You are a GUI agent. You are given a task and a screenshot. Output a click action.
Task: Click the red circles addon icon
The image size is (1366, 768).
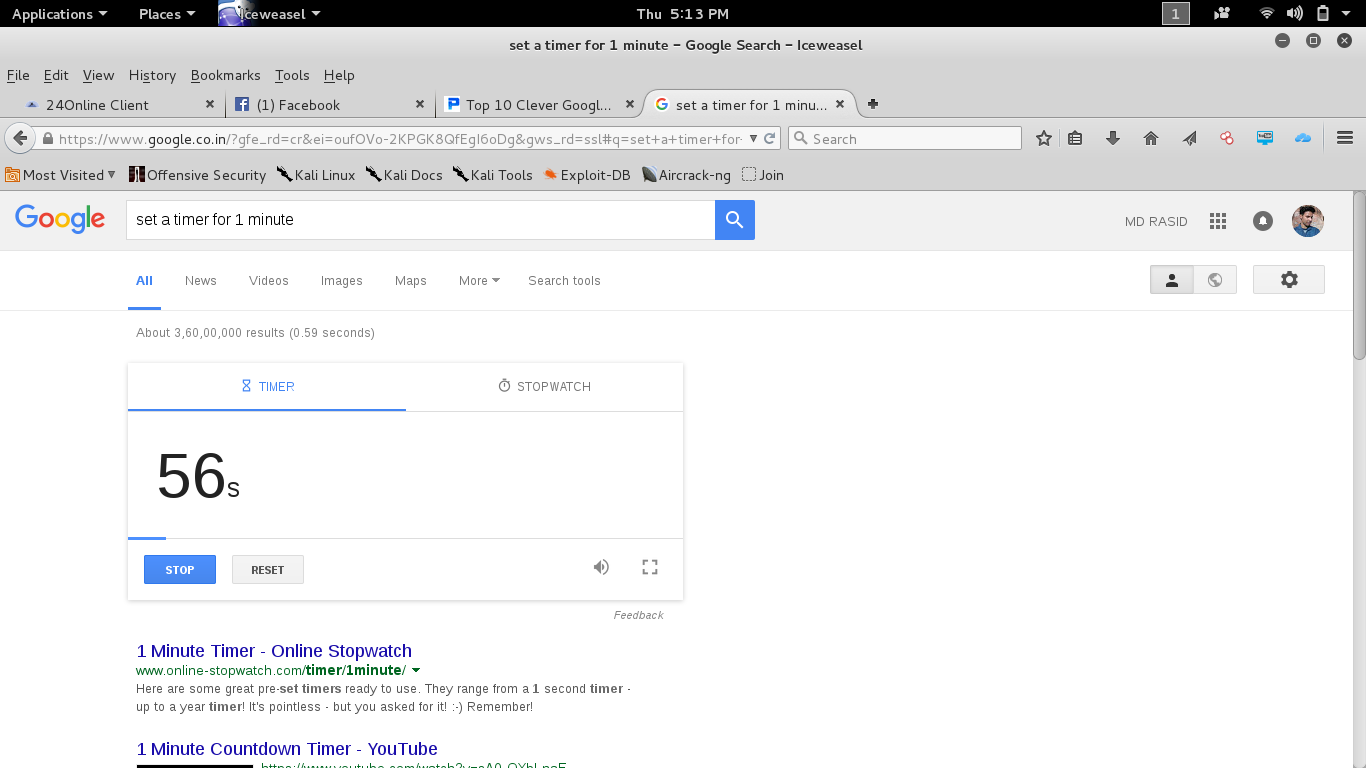[x=1227, y=139]
